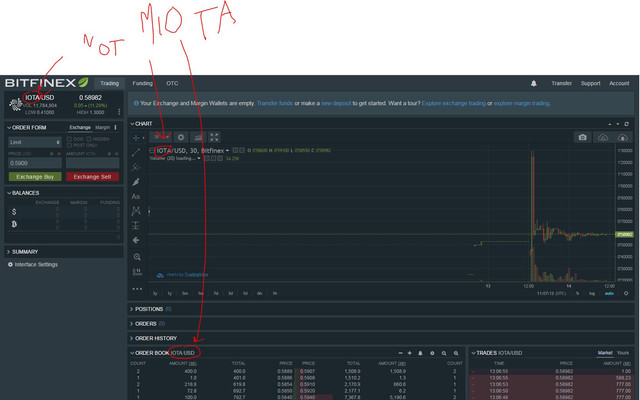Open chart properties gear in toolbar

coord(181,137)
